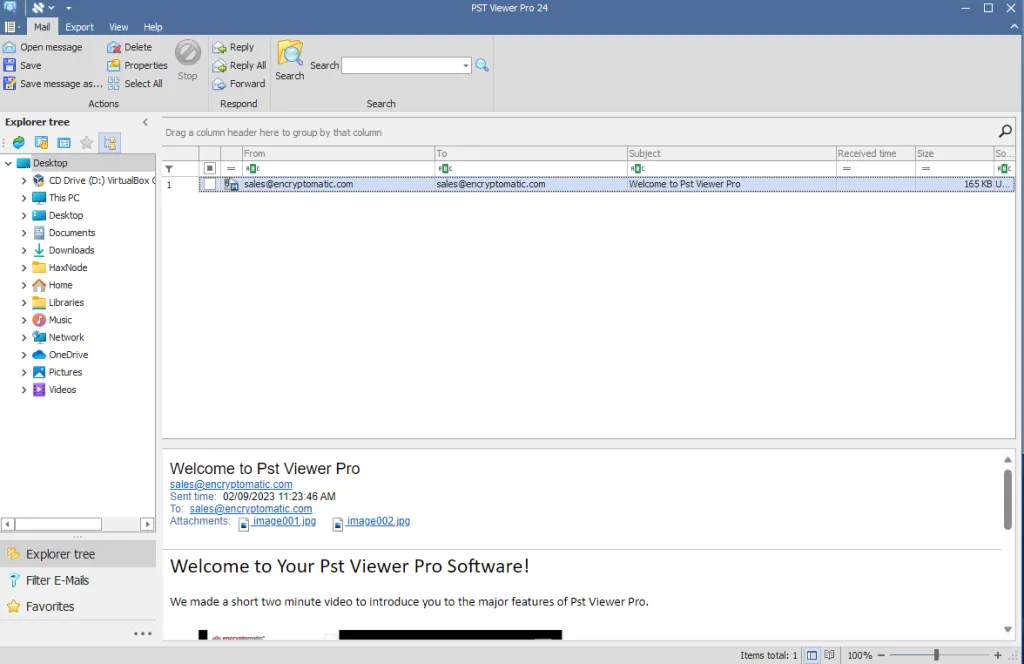Click the zoom slider handle in status bar
This screenshot has width=1024, height=664.
pyautogui.click(x=936, y=655)
